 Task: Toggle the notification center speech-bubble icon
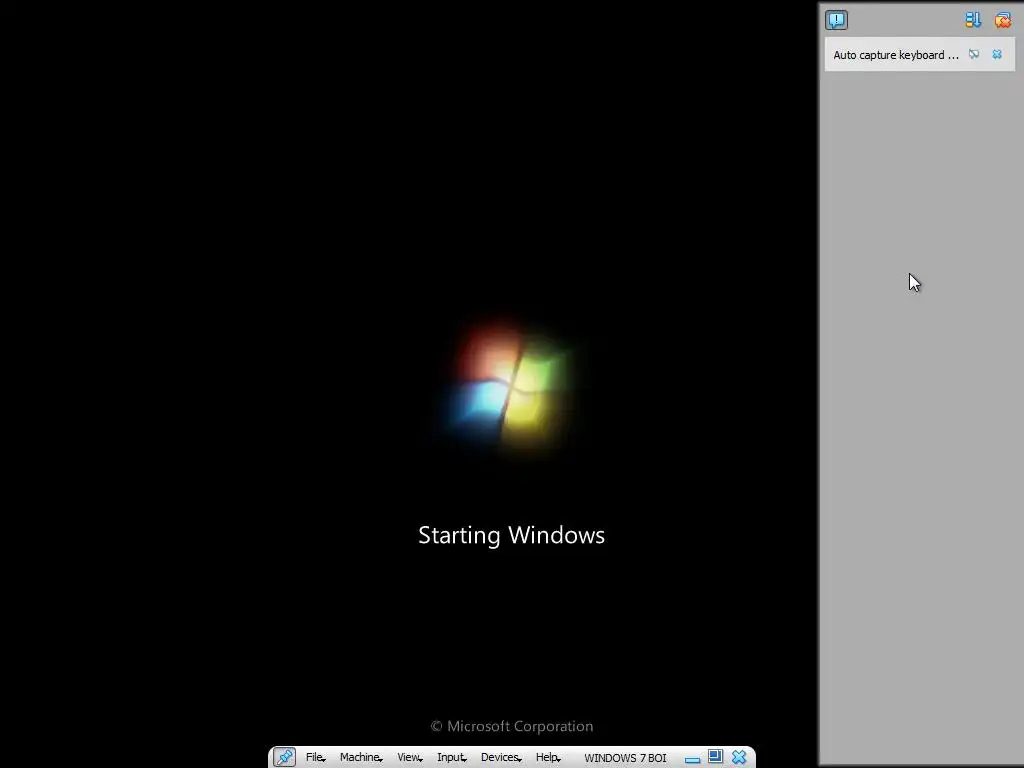coord(836,20)
